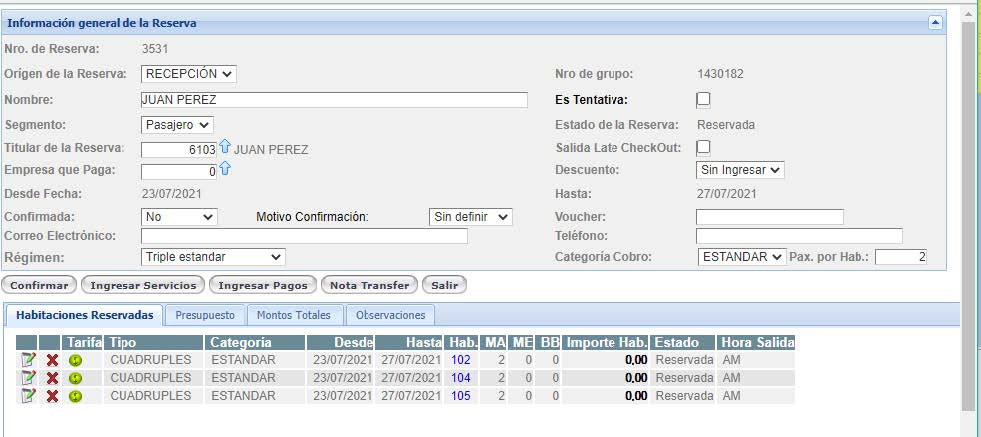Expand the Régimen dropdown
Viewport: 981px width, 437px height.
tap(213, 257)
